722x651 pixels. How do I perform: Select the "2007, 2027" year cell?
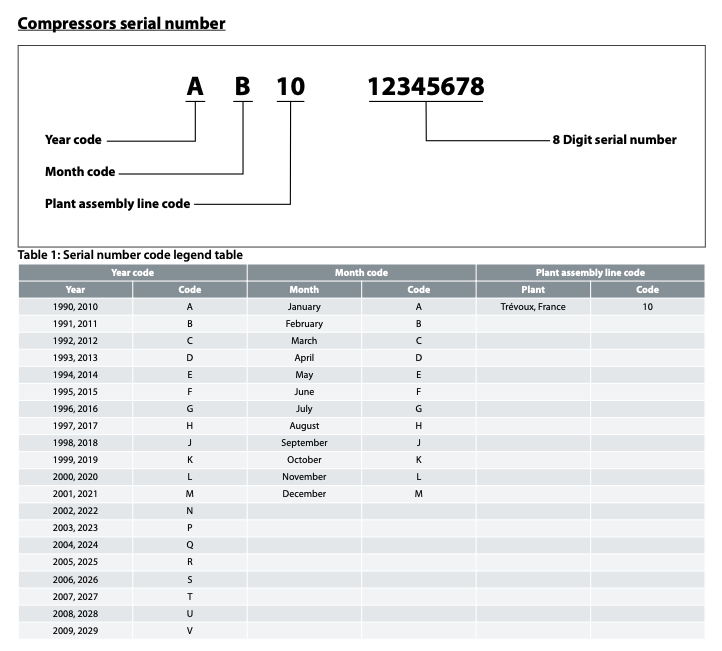pyautogui.click(x=76, y=596)
